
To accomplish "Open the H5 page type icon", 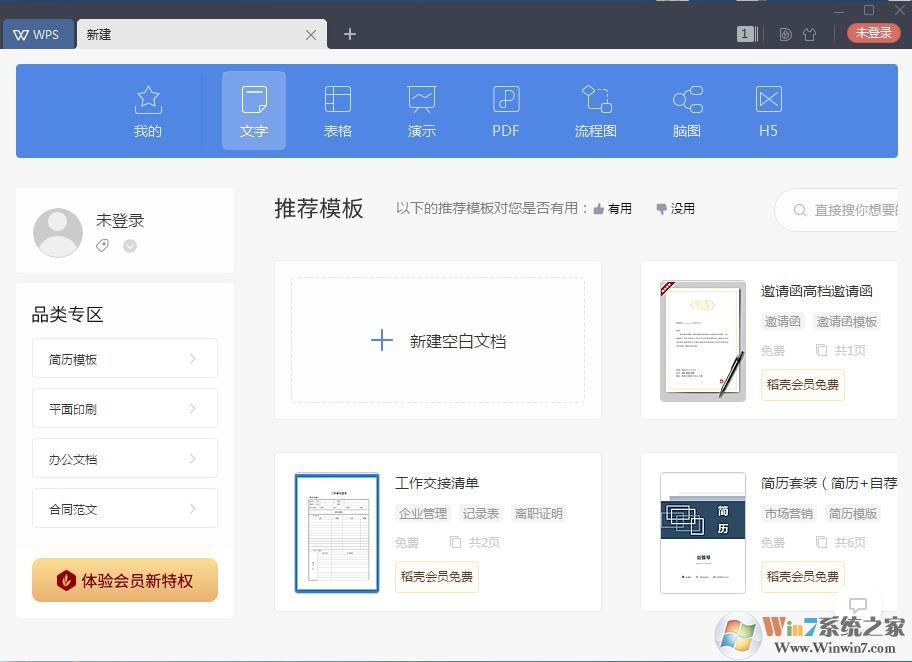I will pos(768,110).
